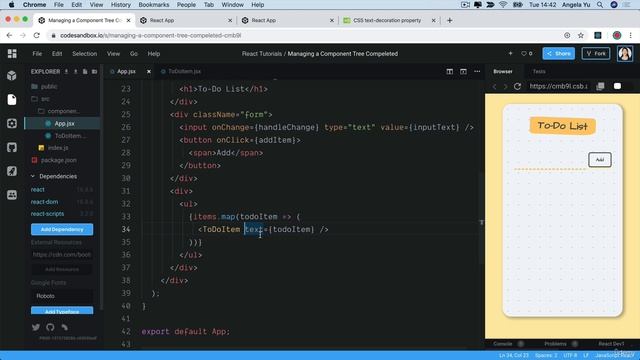Click the plus icon in sandbox header
Image resolution: width=640 pixels, height=360 pixels.
click(510, 53)
